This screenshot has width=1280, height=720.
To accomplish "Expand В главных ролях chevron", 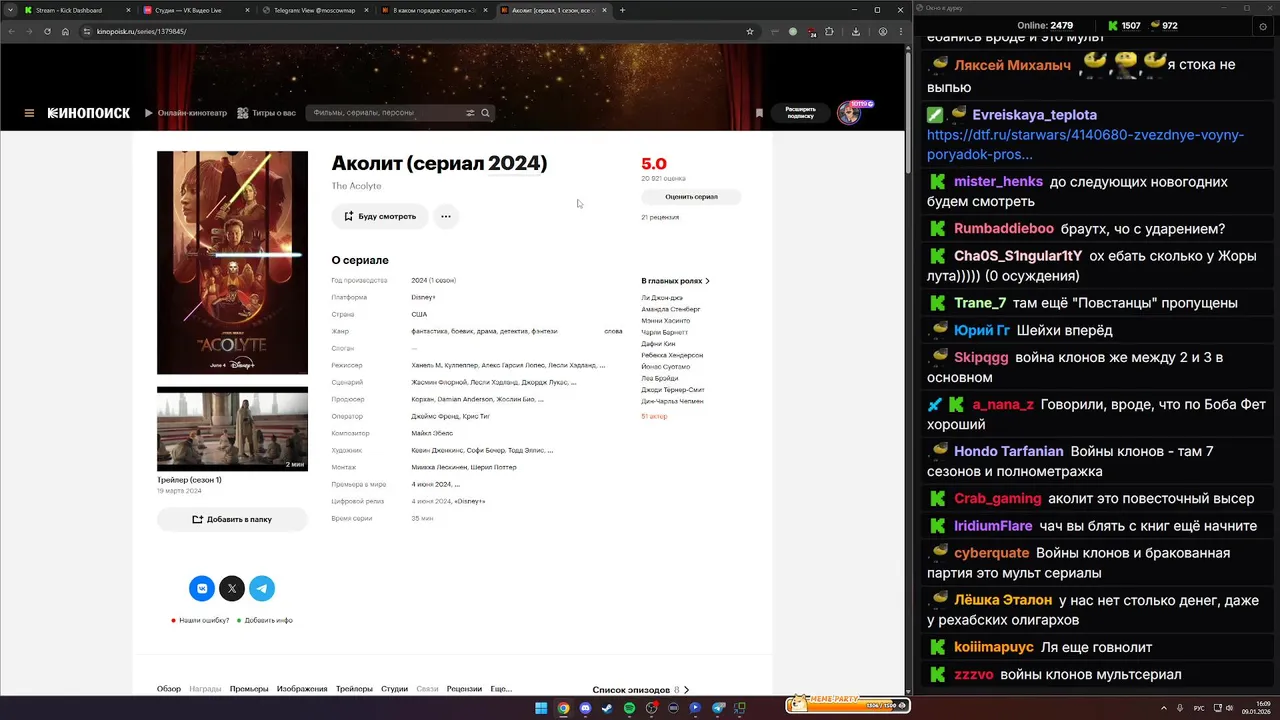I will 708,281.
